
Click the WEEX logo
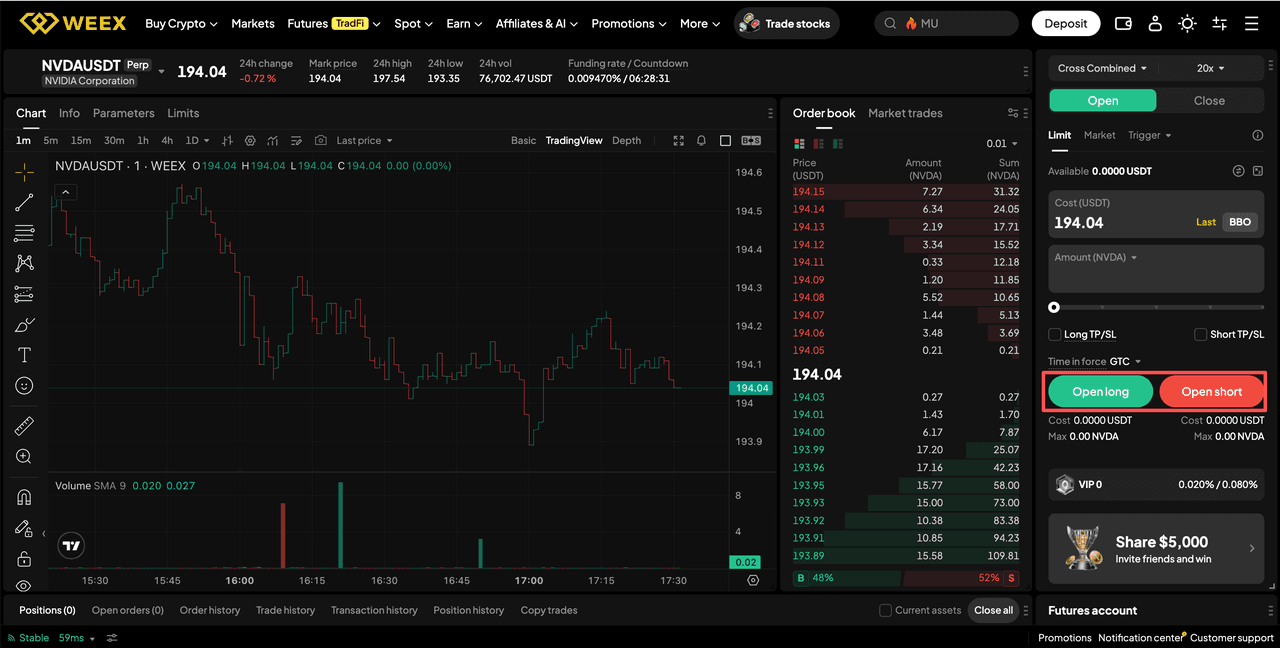[x=72, y=23]
